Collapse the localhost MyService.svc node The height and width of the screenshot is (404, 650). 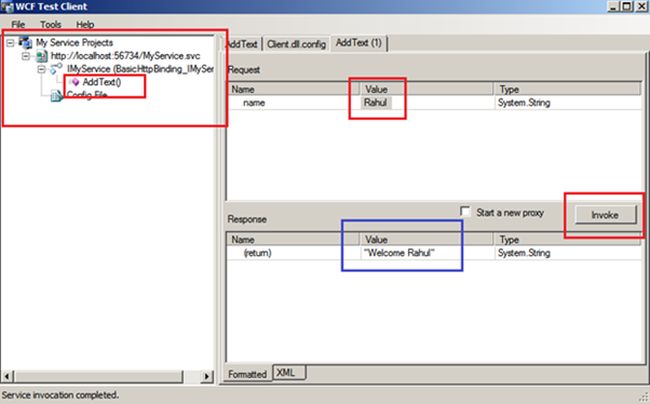[x=26, y=56]
